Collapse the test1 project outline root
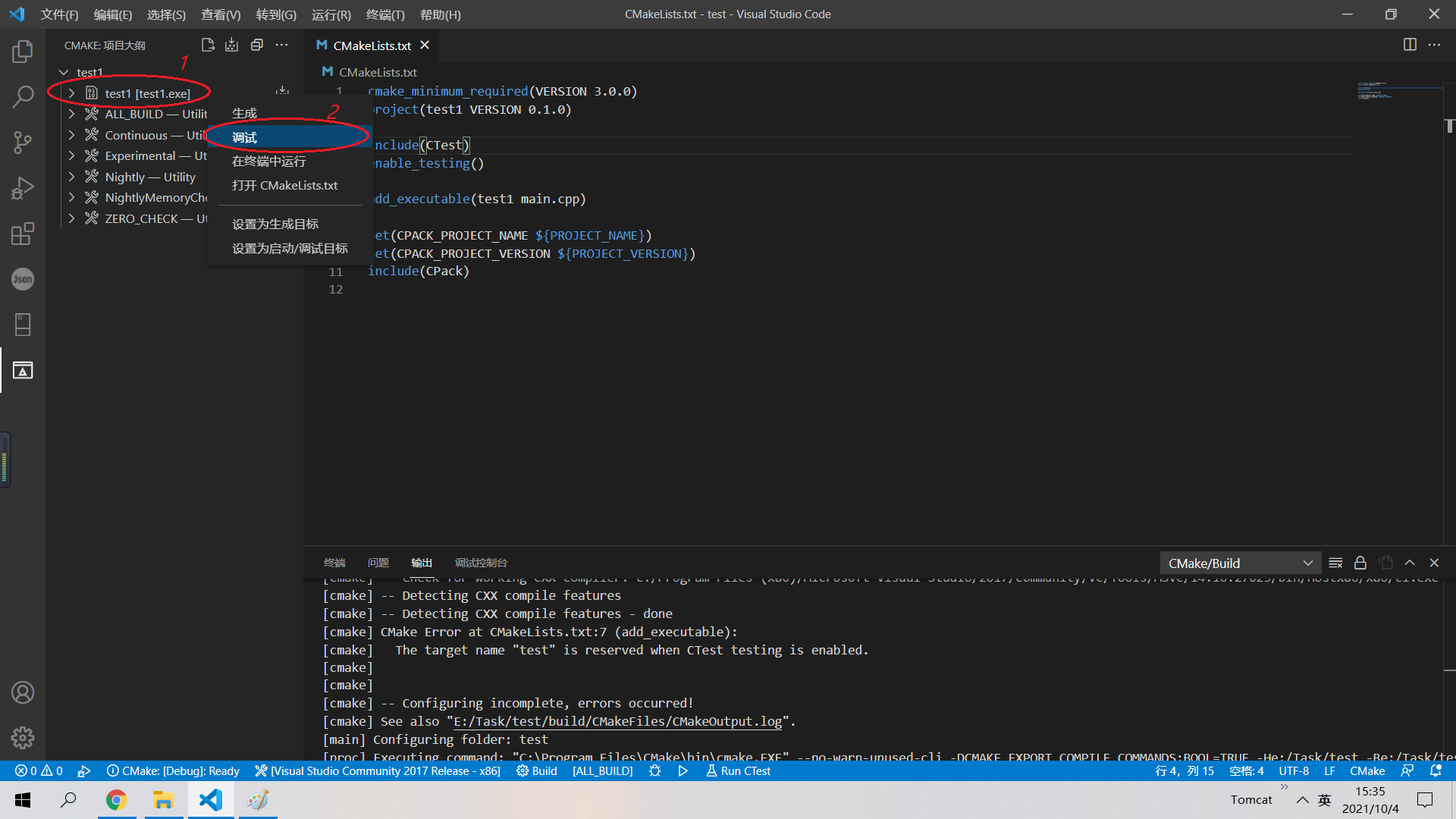Screen dimensions: 1456x819 click(x=64, y=72)
